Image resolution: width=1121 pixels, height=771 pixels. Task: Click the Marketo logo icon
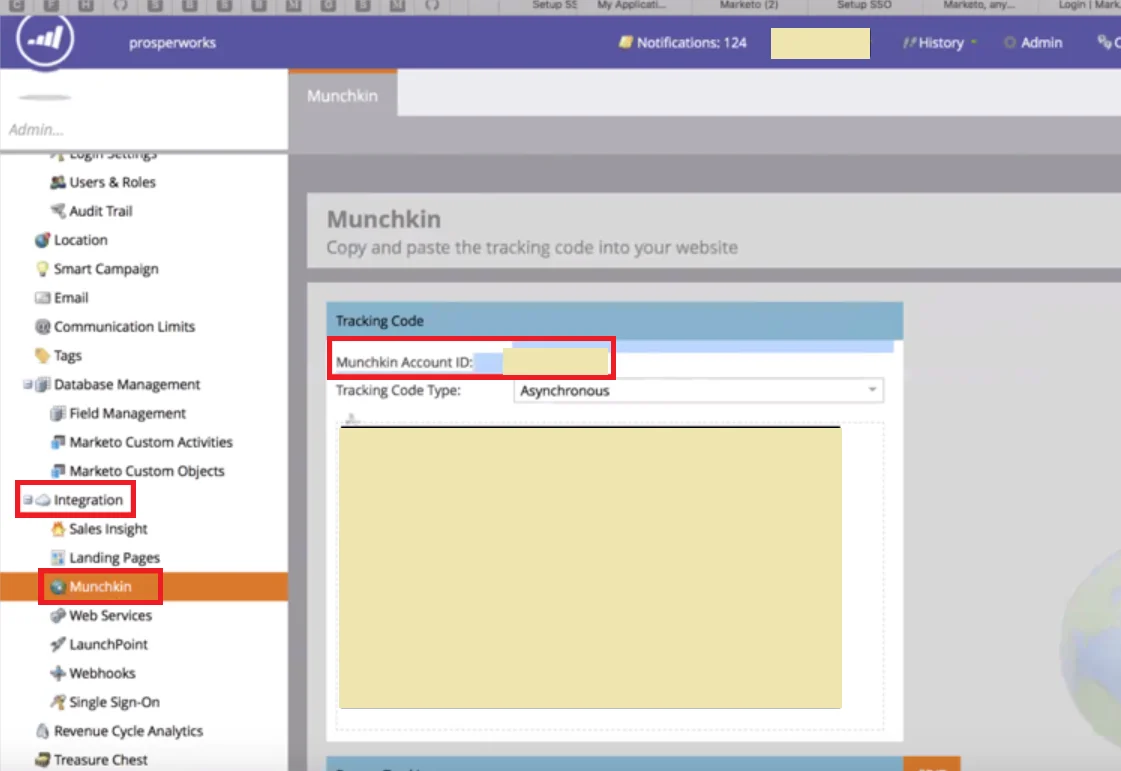coord(45,39)
